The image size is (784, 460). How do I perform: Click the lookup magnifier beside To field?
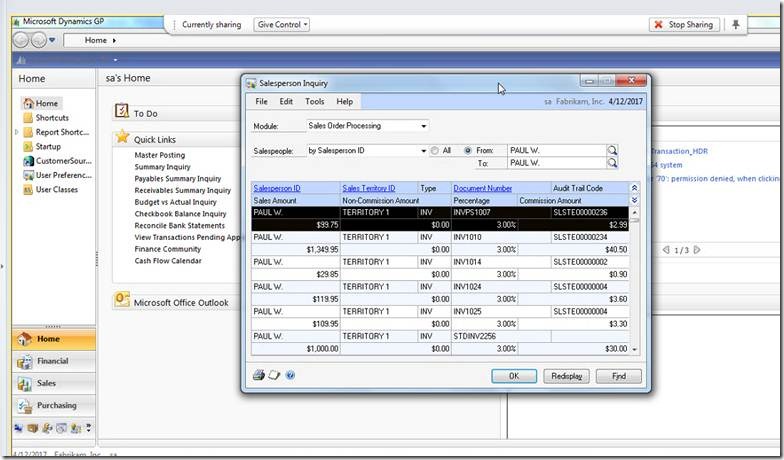612,163
